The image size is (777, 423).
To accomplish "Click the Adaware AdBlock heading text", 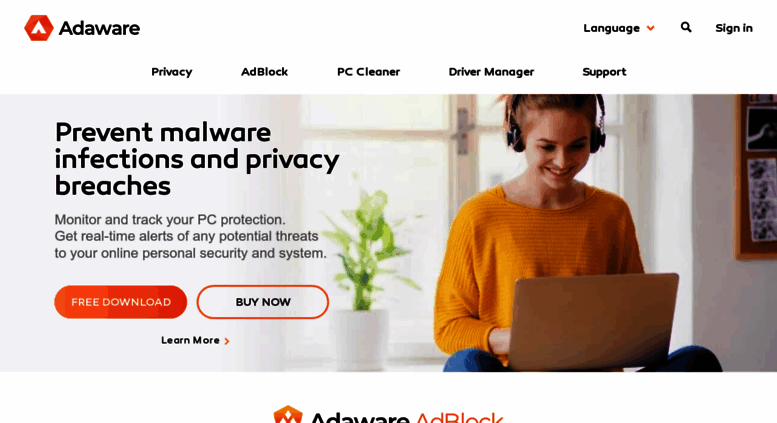I will (x=407, y=417).
